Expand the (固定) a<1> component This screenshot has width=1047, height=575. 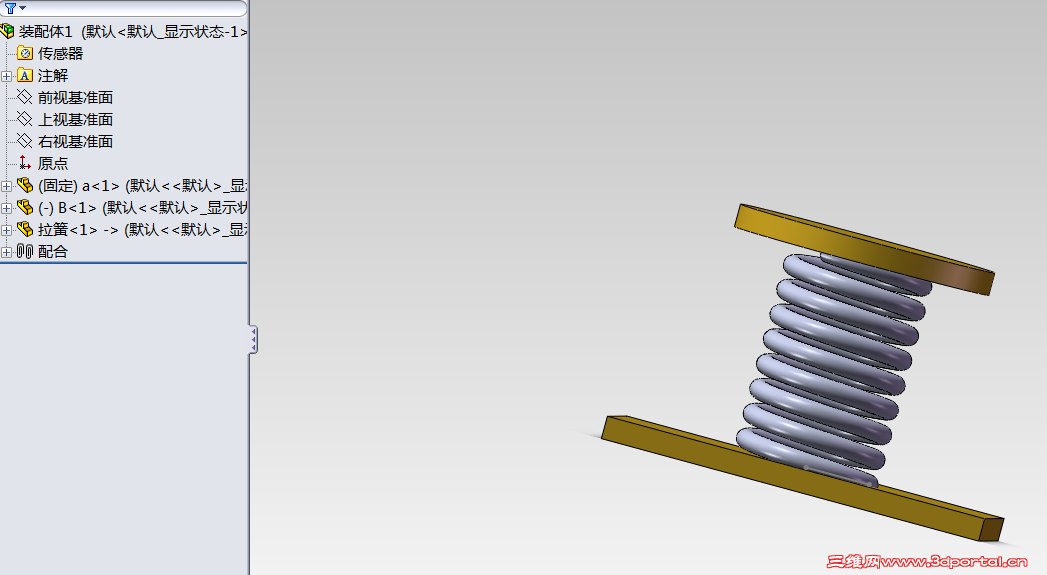pos(7,186)
